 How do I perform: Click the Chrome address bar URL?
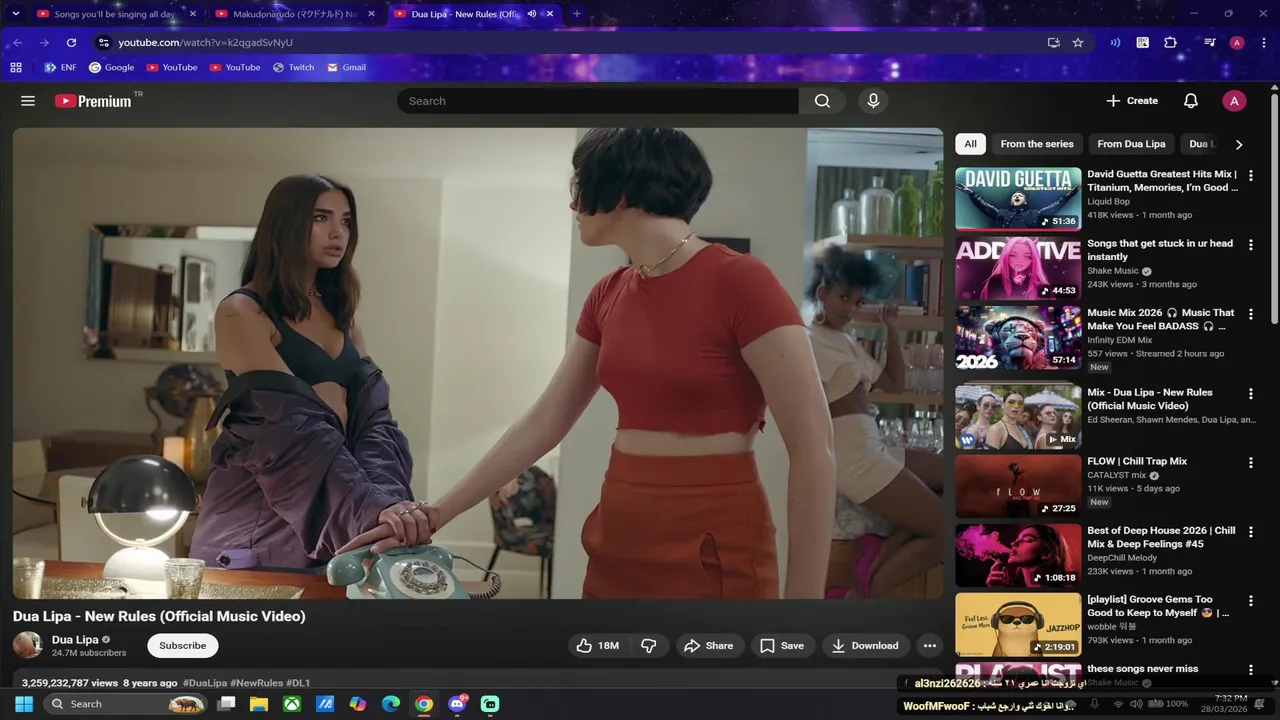click(x=205, y=43)
